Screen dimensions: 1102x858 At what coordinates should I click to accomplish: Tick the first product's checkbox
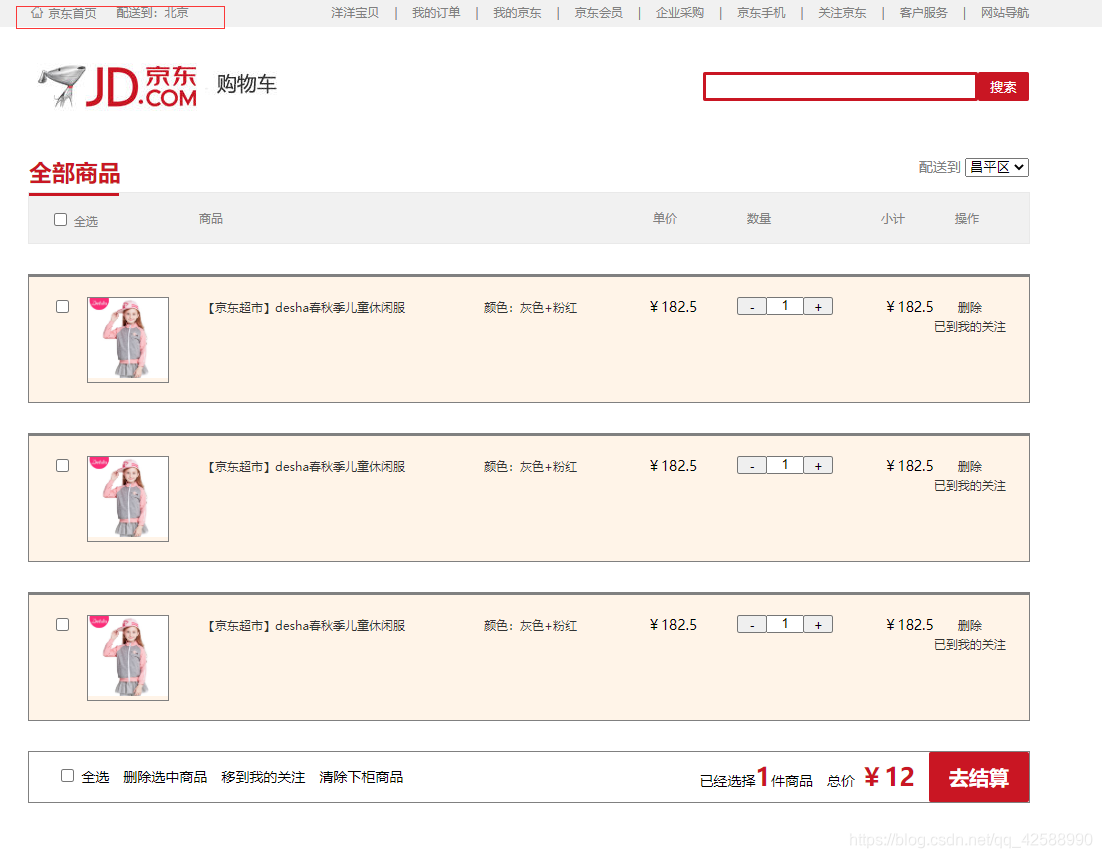pos(63,306)
